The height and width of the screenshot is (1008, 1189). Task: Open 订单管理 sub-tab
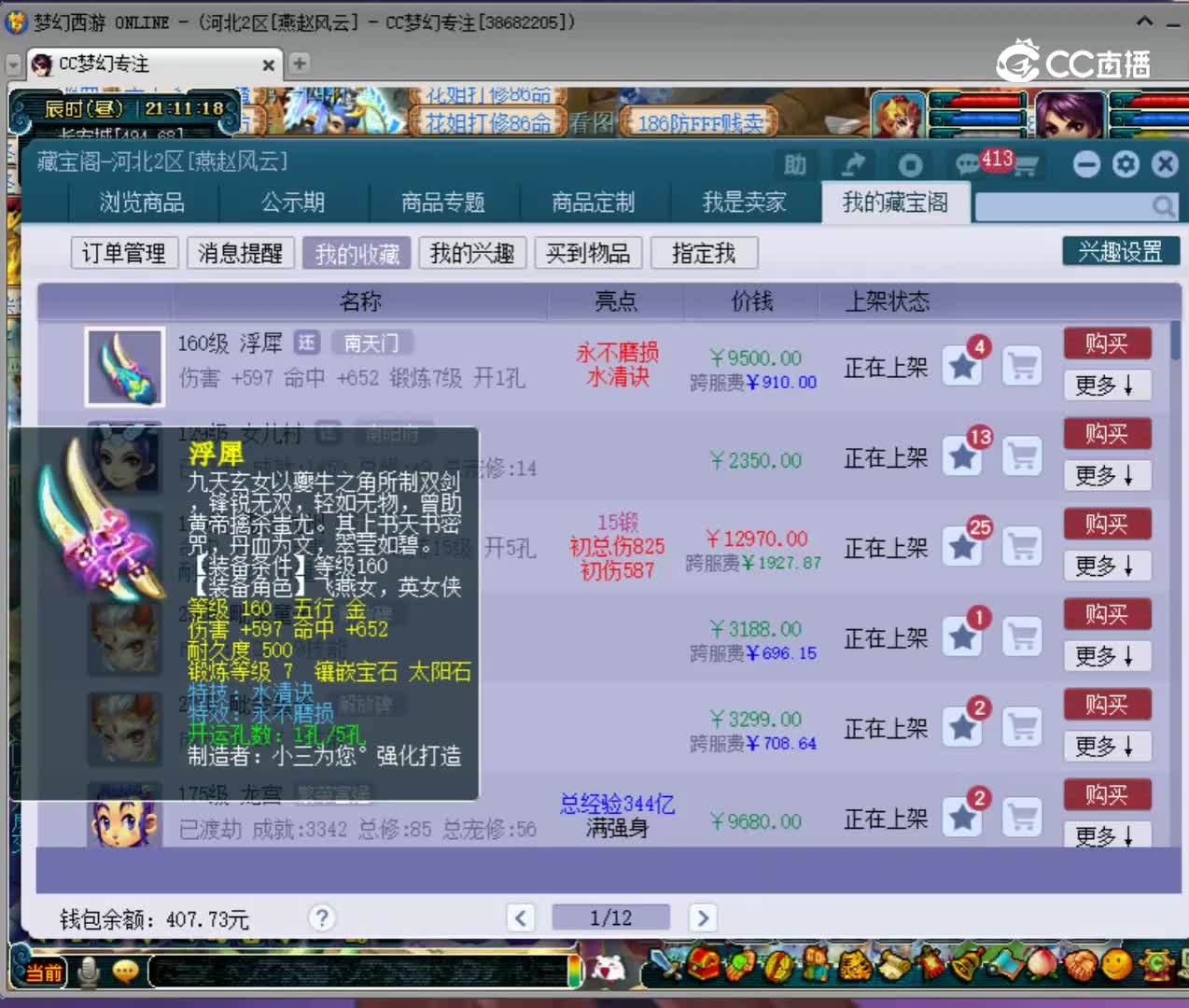124,253
